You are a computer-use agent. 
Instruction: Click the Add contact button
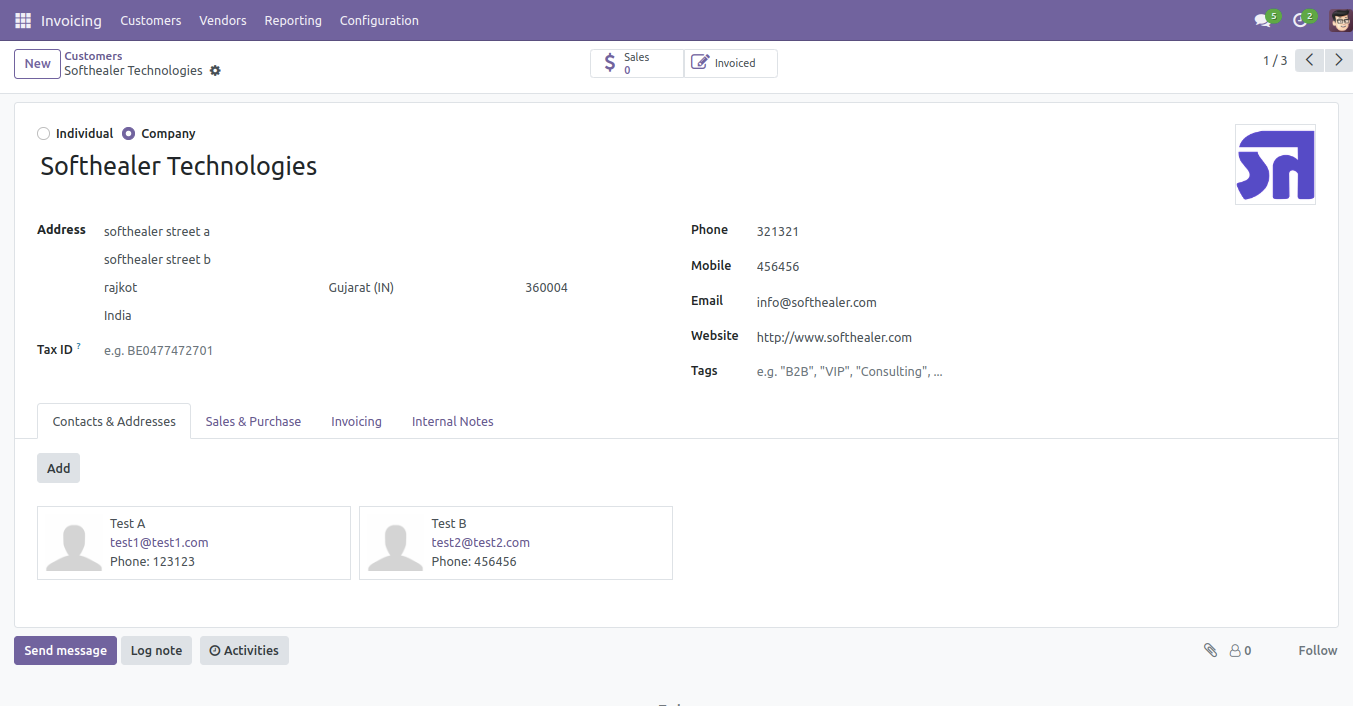point(59,468)
